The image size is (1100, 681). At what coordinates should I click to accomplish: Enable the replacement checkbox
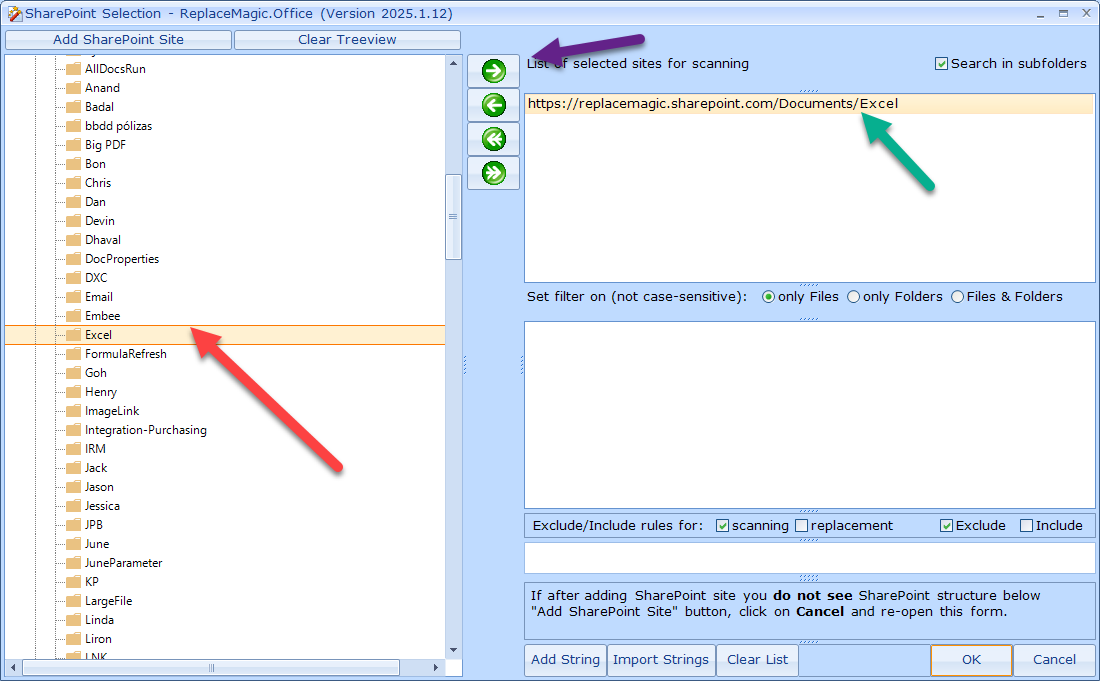(x=801, y=526)
